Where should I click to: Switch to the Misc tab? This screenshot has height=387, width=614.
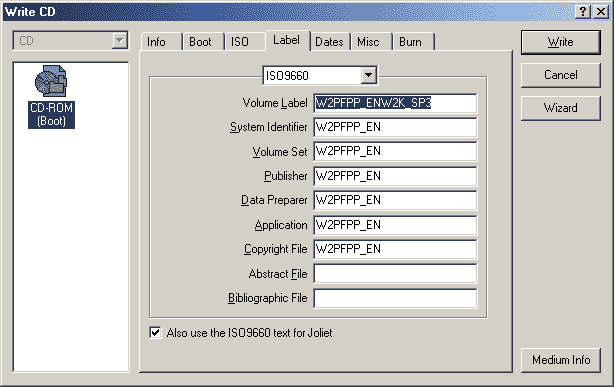pyautogui.click(x=372, y=42)
